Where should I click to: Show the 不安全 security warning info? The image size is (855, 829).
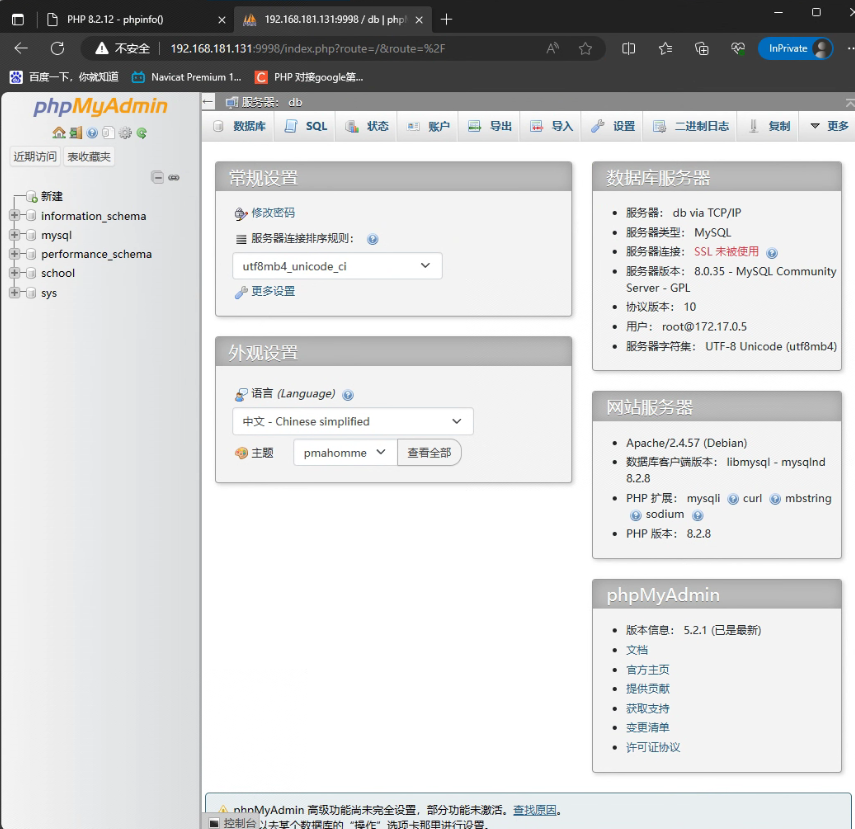pyautogui.click(x=122, y=49)
